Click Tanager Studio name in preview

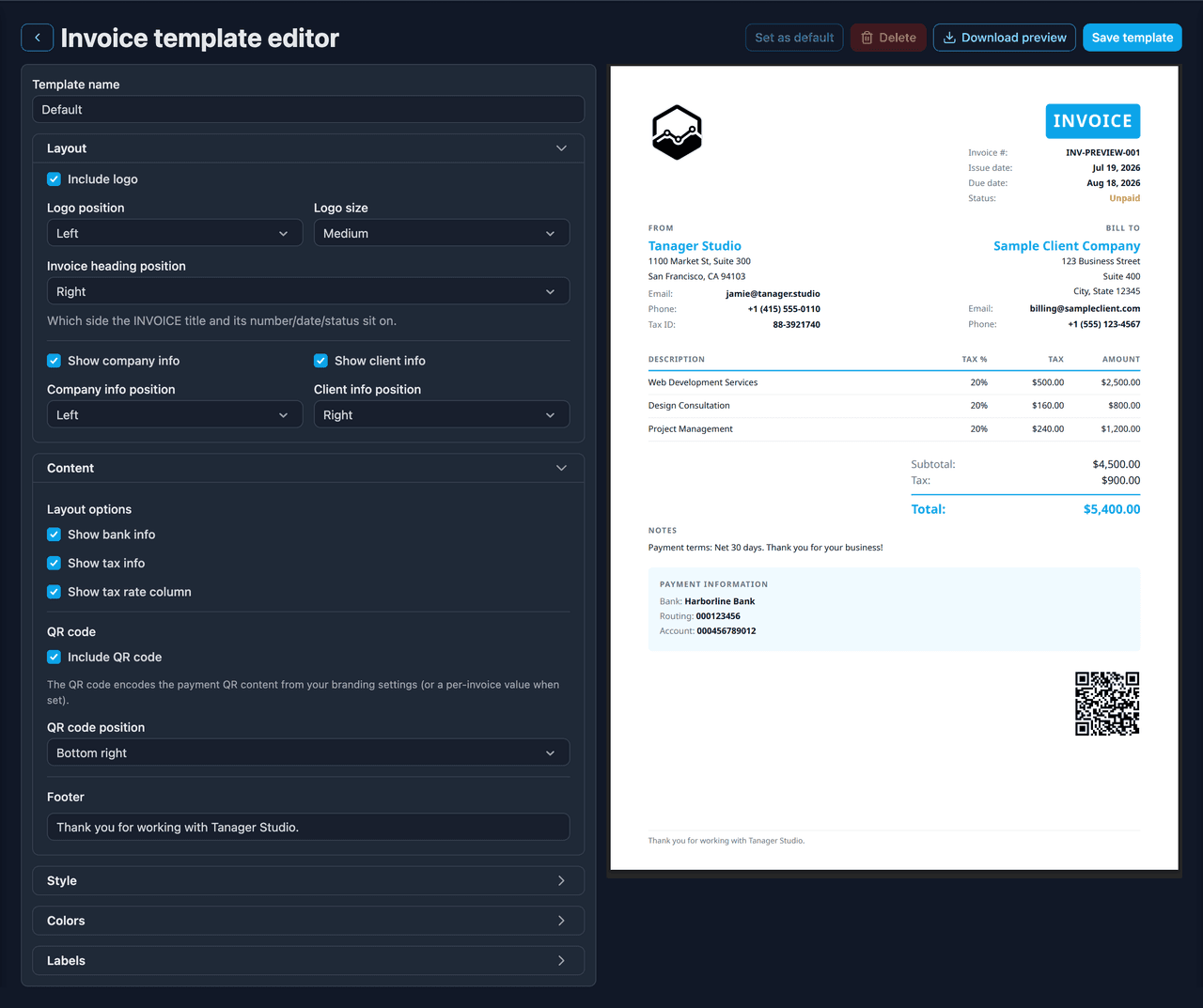[x=695, y=246]
